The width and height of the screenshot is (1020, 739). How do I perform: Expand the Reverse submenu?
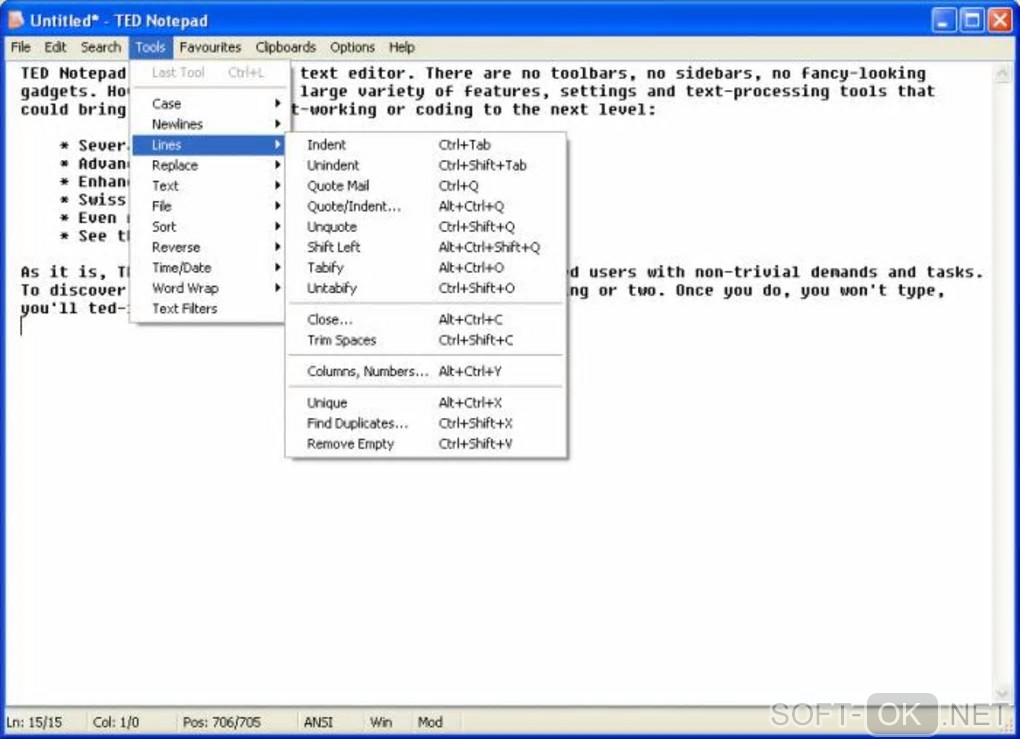click(208, 247)
